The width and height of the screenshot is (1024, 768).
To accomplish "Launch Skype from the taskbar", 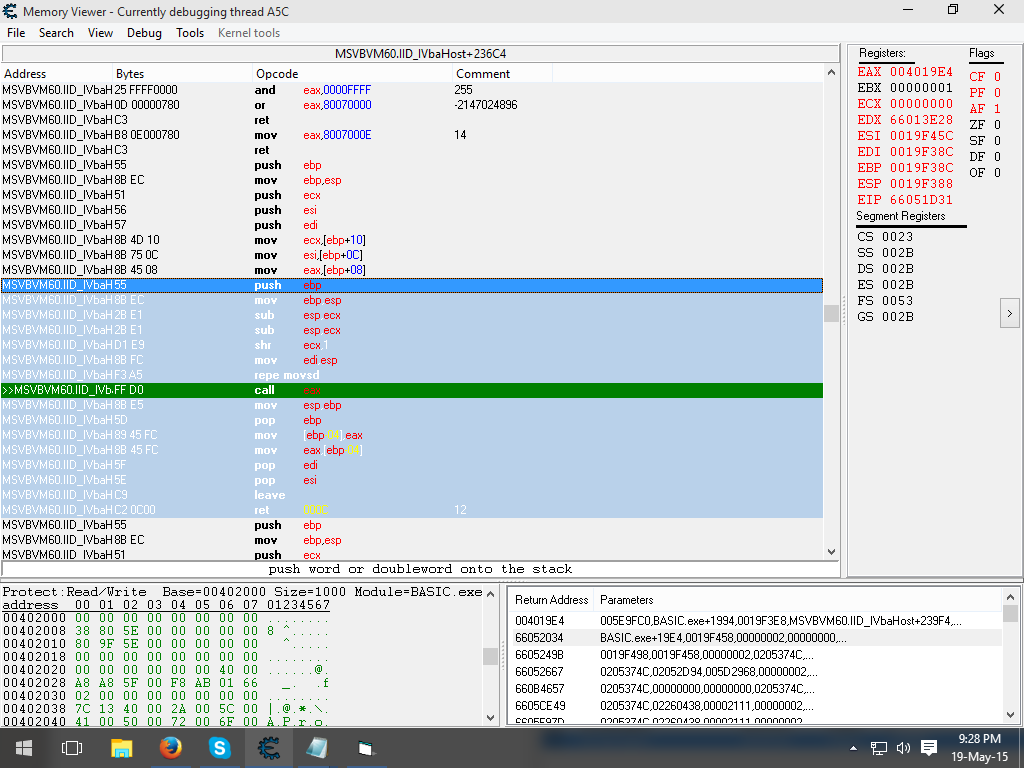I will 219,747.
